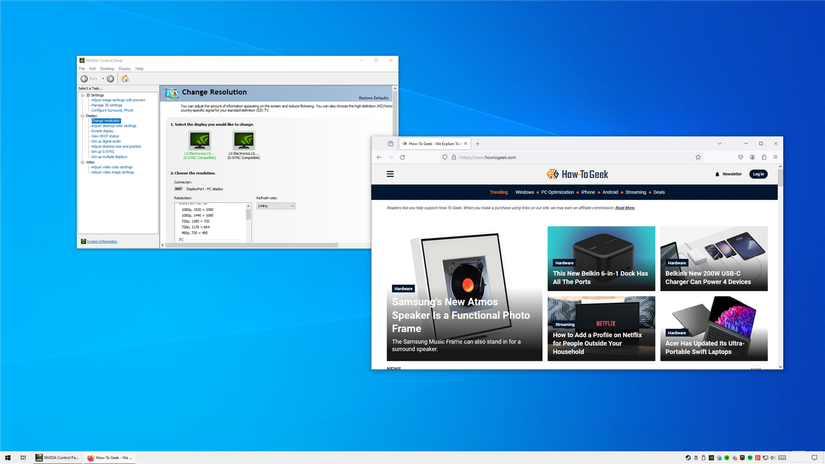Click the shield tracking protection icon
Image resolution: width=825 pixels, height=464 pixels.
[x=445, y=157]
